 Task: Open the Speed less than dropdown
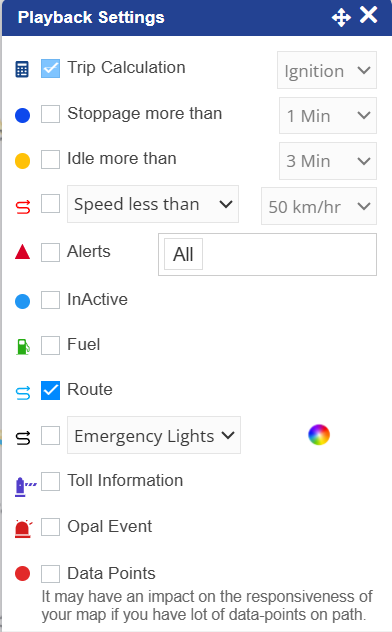pos(153,204)
